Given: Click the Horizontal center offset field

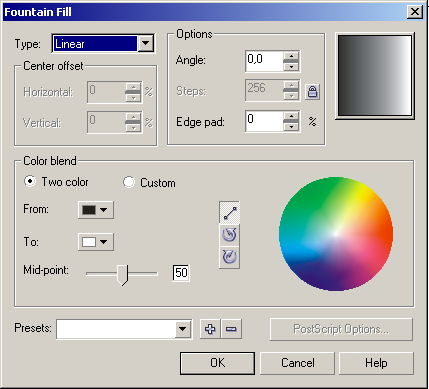Looking at the screenshot, I should (106, 92).
